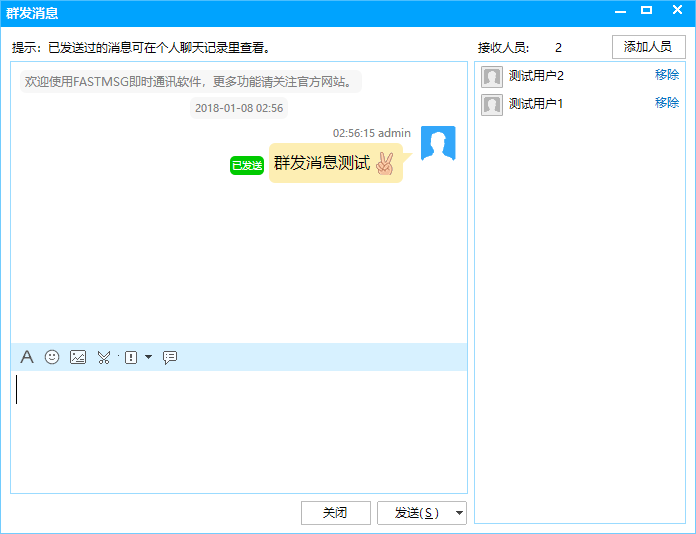Click the victory hand emoji in message
This screenshot has width=696, height=534.
385,163
